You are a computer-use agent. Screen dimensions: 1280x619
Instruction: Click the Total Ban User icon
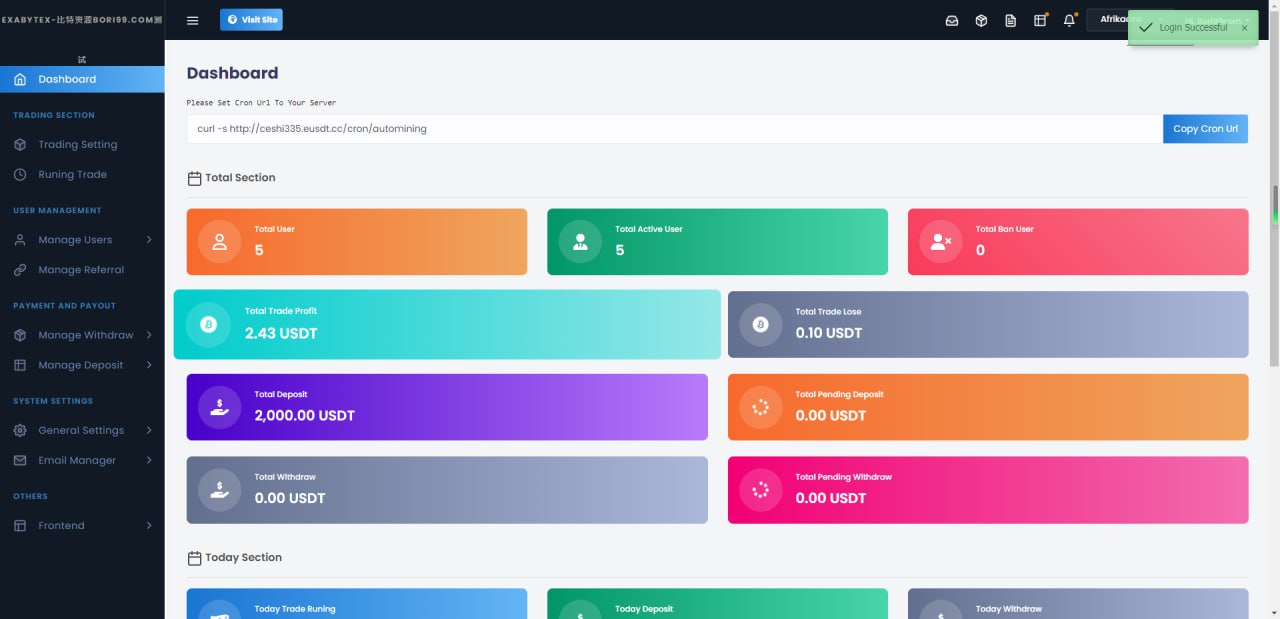click(940, 241)
